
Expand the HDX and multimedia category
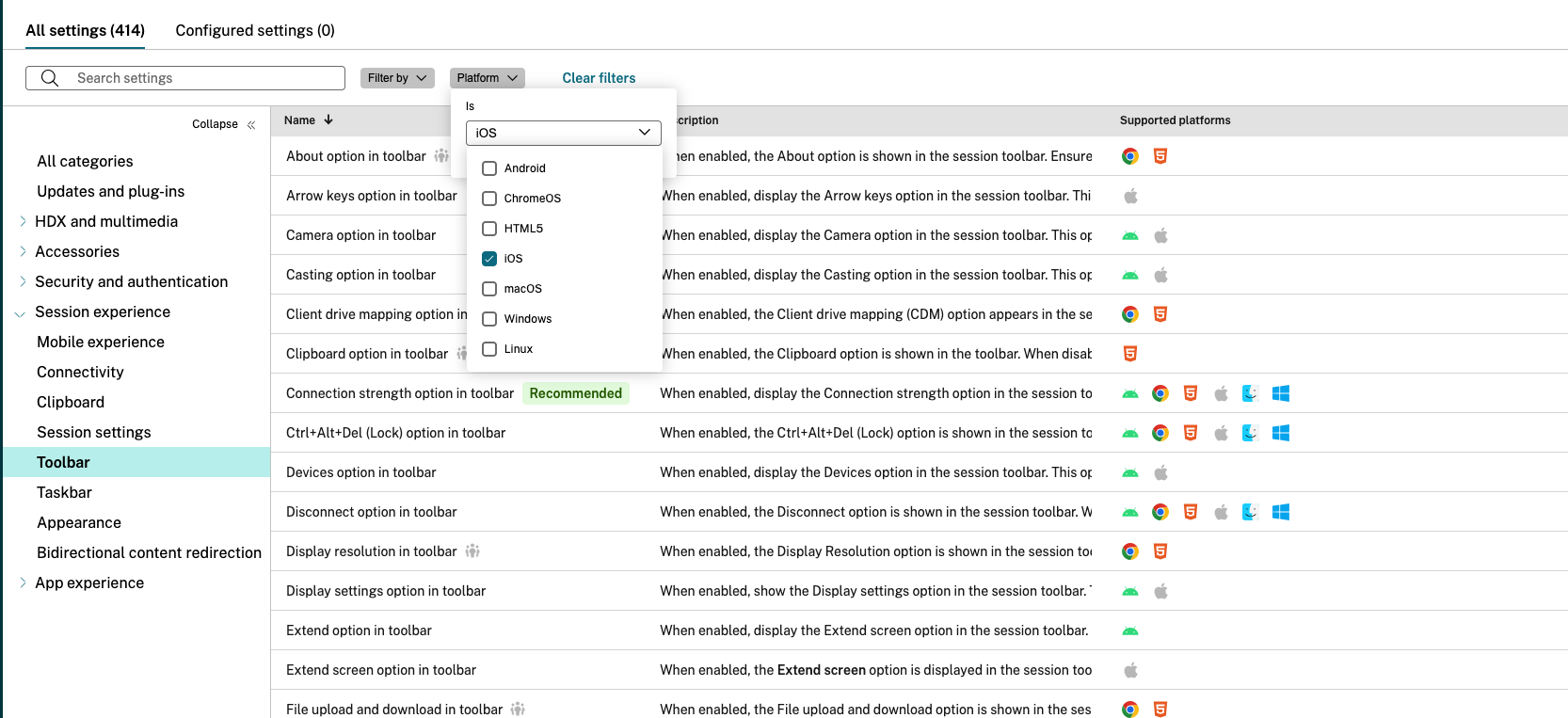coord(23,222)
